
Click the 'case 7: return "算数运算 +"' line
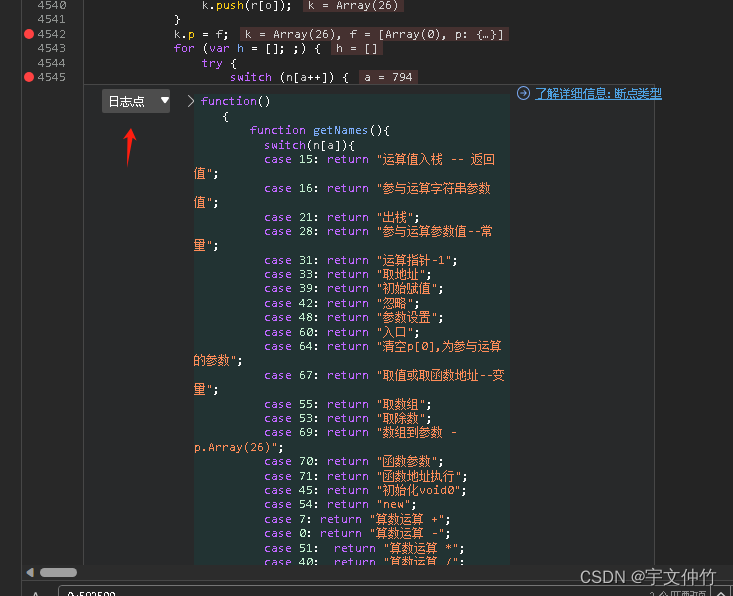point(357,519)
